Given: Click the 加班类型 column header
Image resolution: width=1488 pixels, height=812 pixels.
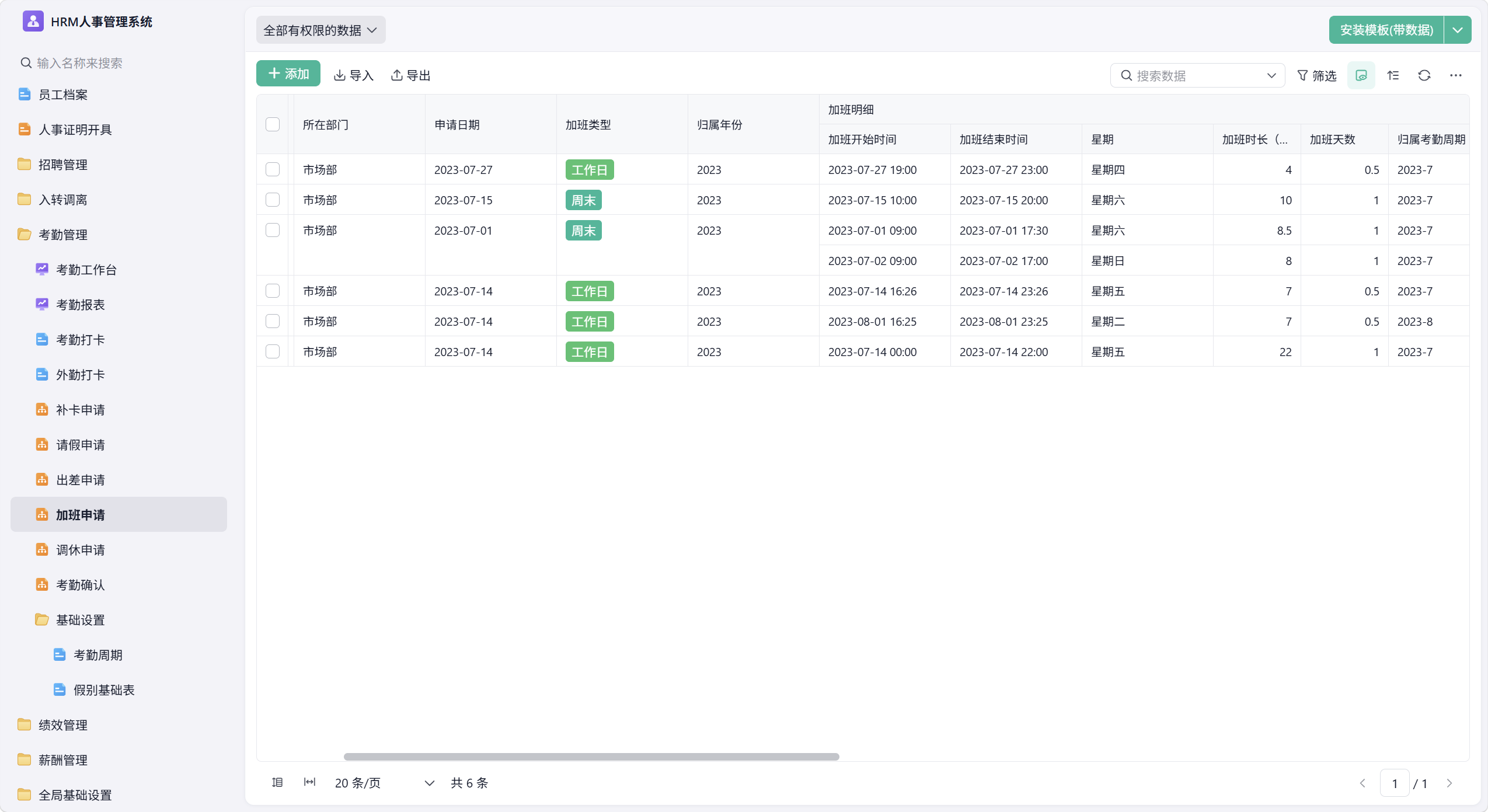Looking at the screenshot, I should 622,124.
